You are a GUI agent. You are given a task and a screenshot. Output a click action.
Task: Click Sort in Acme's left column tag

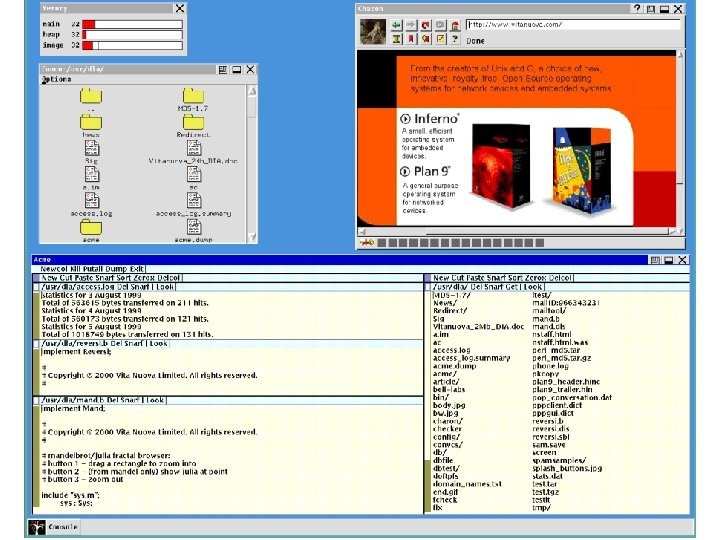(124, 278)
